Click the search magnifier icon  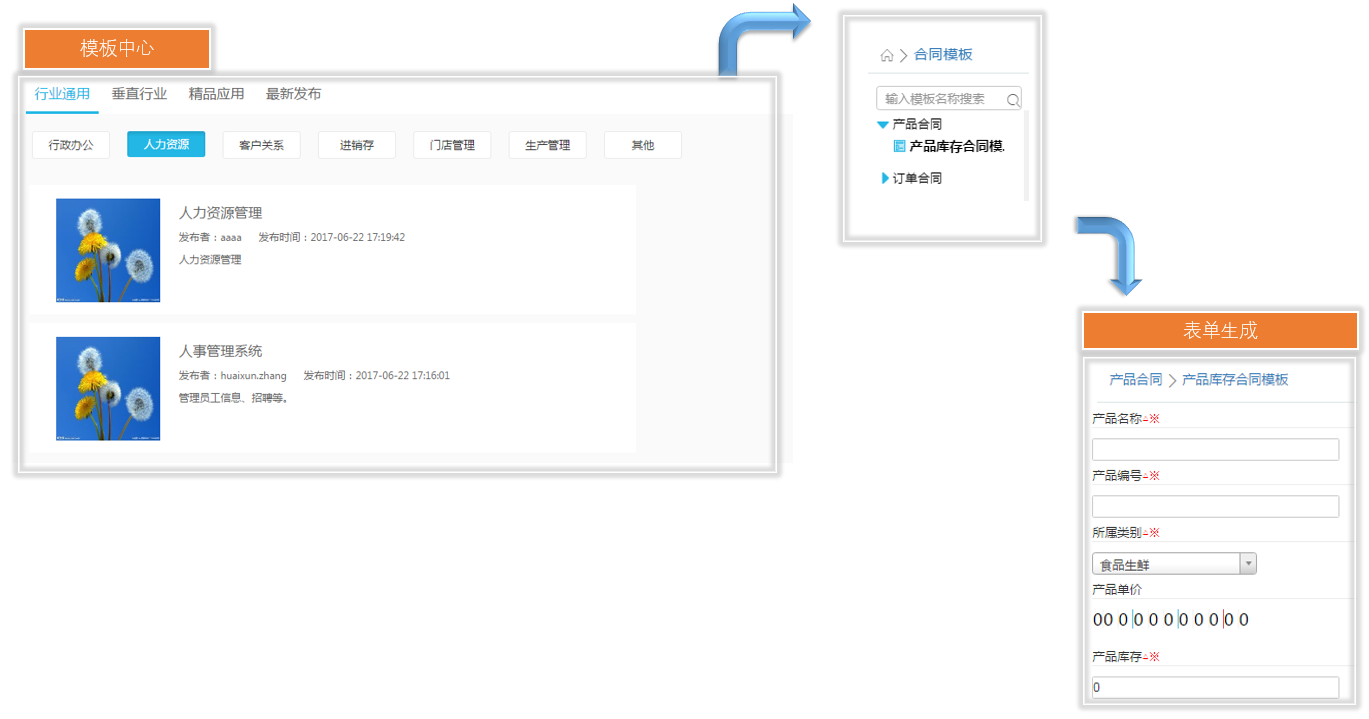coord(1012,100)
